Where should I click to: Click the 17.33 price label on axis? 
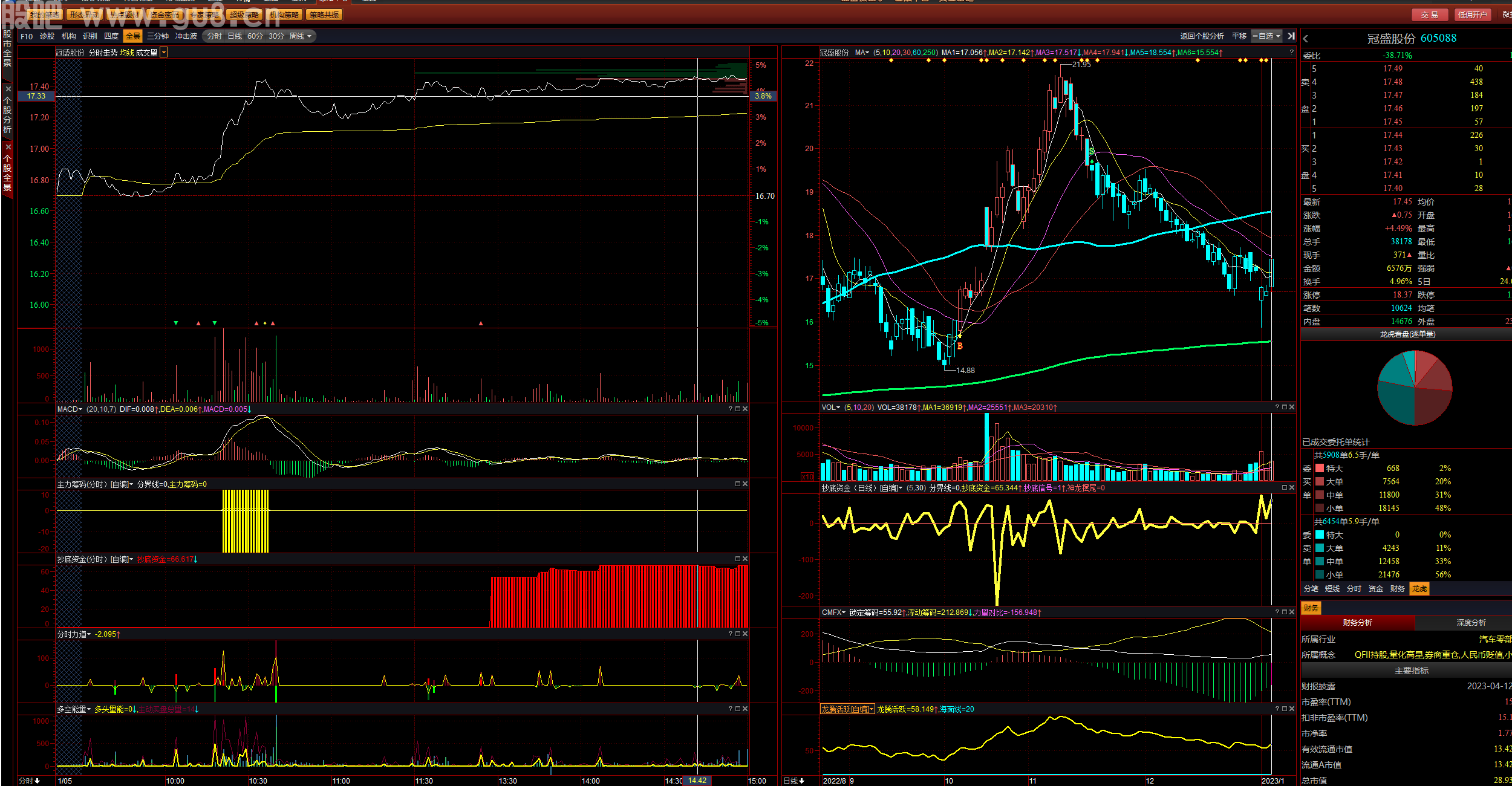pyautogui.click(x=36, y=96)
